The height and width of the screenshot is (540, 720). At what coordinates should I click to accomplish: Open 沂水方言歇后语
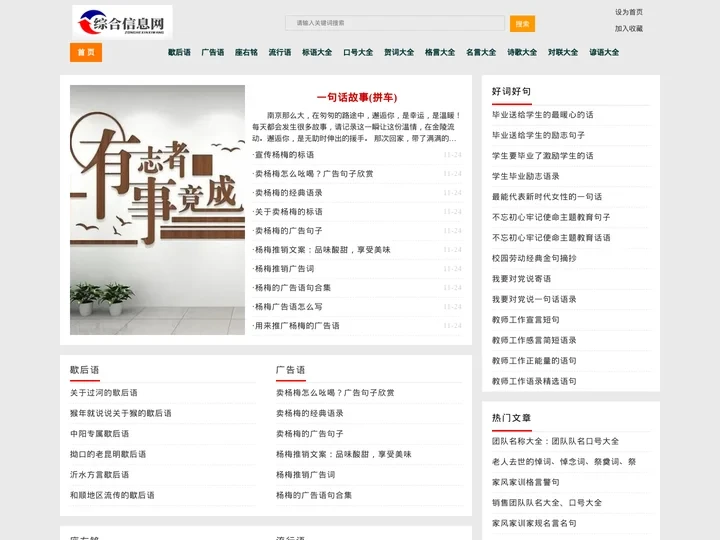(100, 474)
